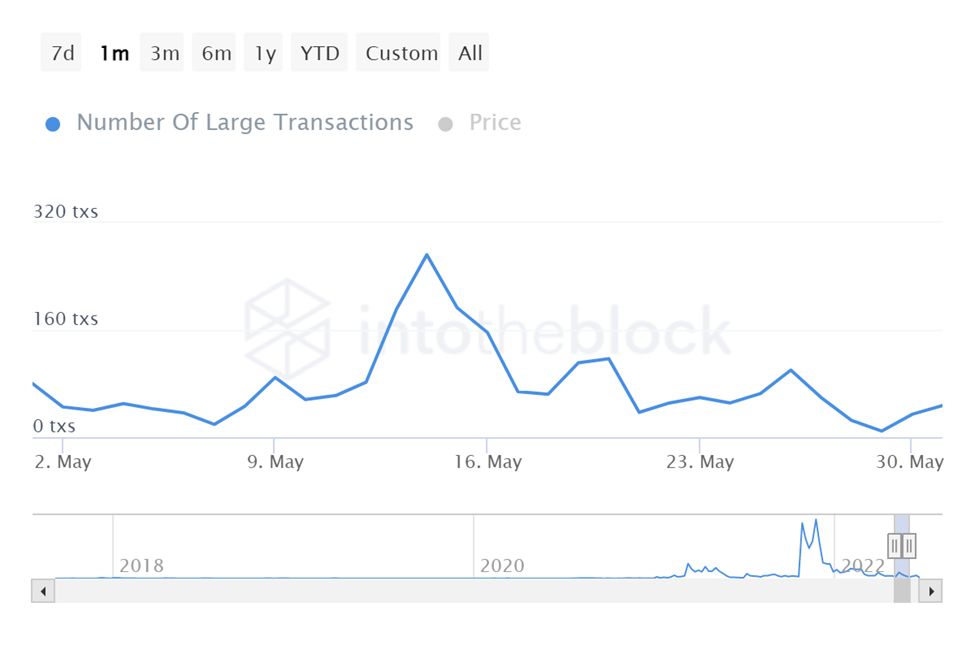975x650 pixels.
Task: Click the right navigator range handle
Action: click(x=909, y=545)
